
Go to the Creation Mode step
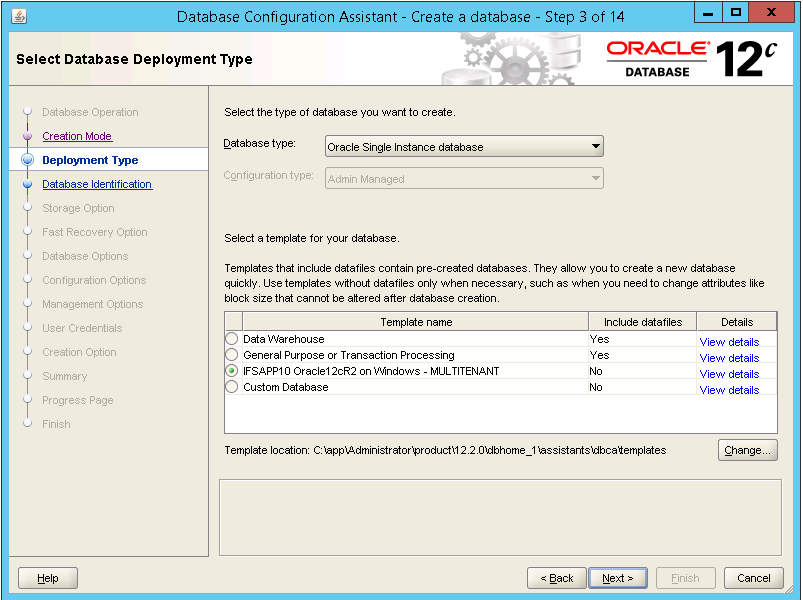coord(77,136)
